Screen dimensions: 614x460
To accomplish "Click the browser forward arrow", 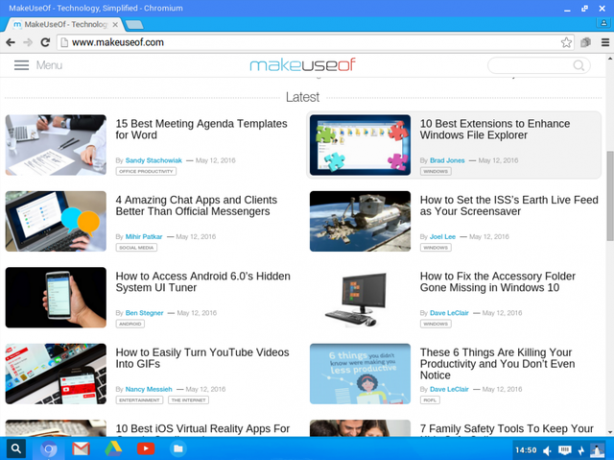I will tap(28, 42).
